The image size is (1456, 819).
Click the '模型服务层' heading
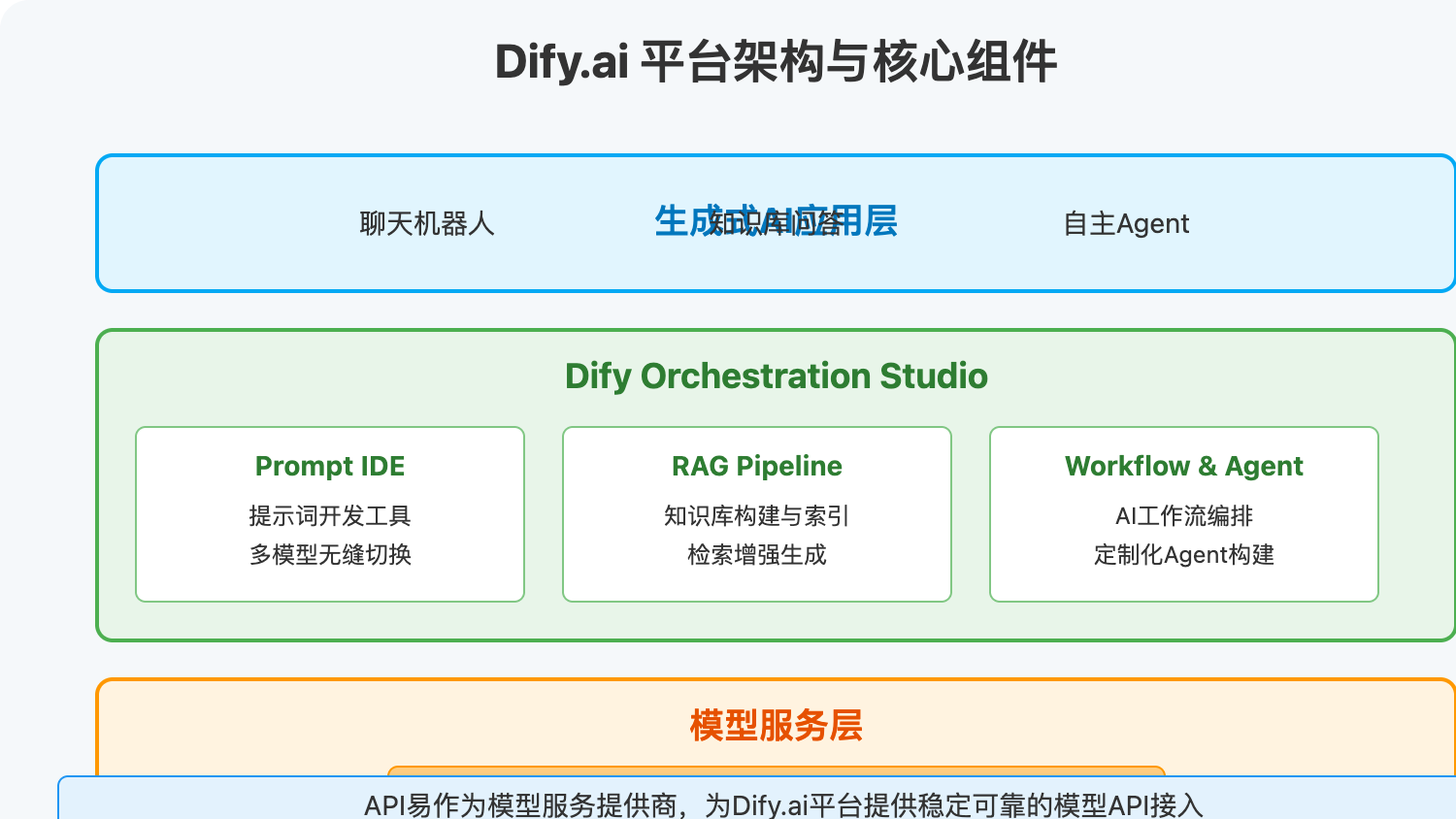point(777,726)
